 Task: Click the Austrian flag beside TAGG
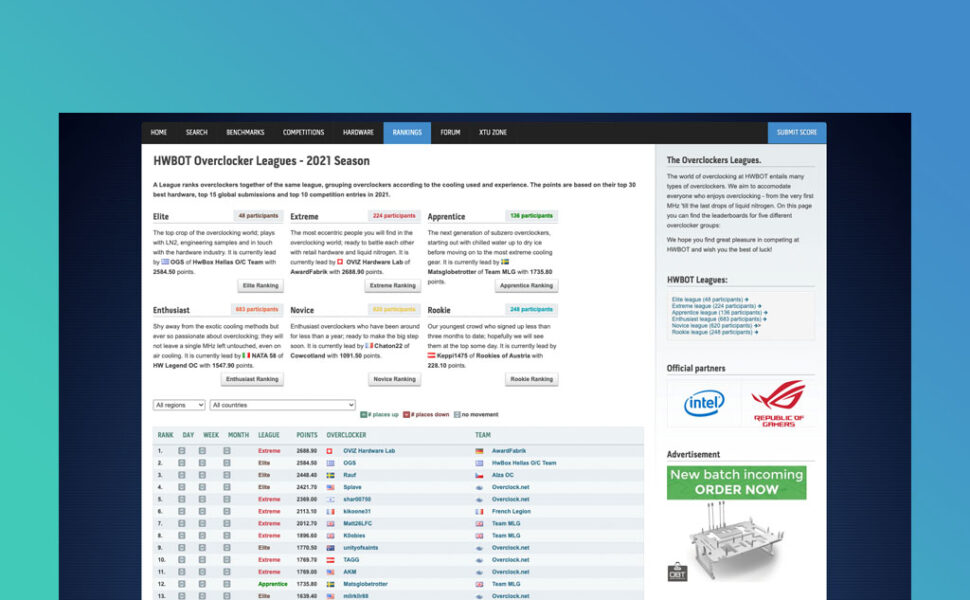pyautogui.click(x=330, y=560)
